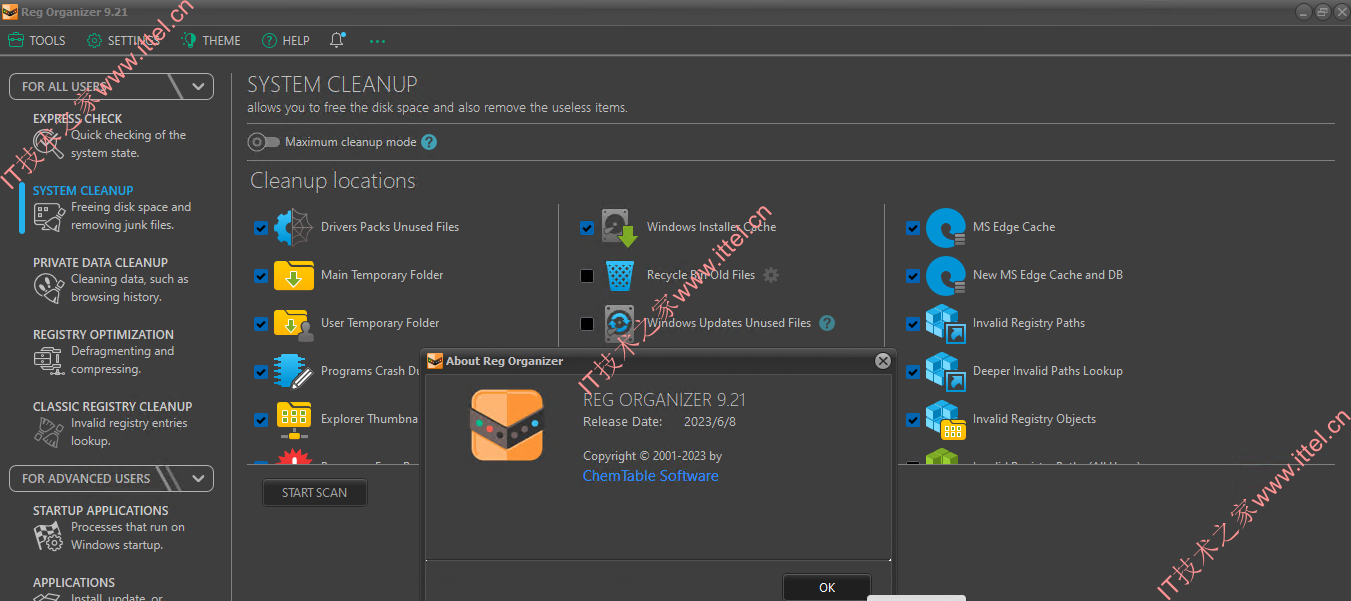Click the MS Edge Cache icon

(x=946, y=228)
